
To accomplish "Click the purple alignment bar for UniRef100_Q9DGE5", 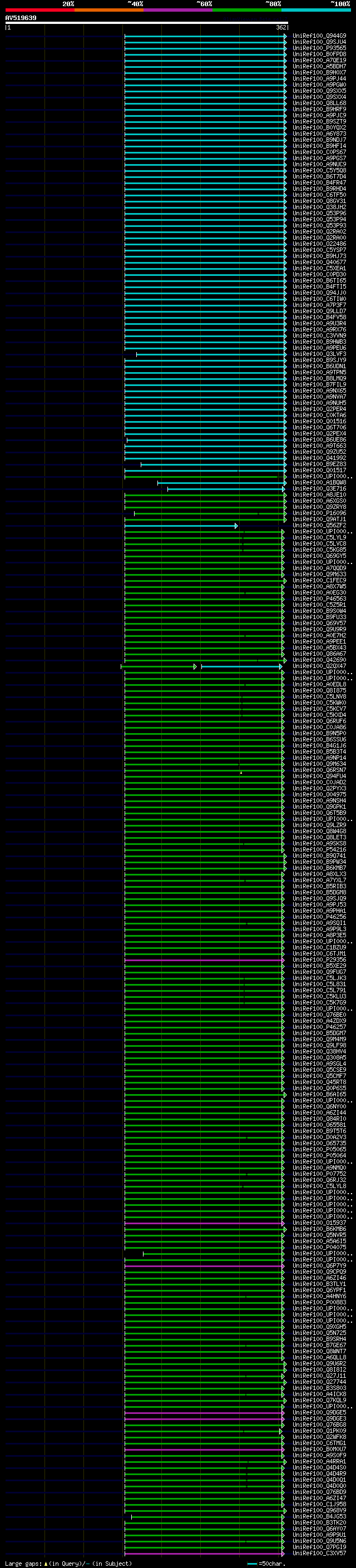I will tap(204, 1413).
